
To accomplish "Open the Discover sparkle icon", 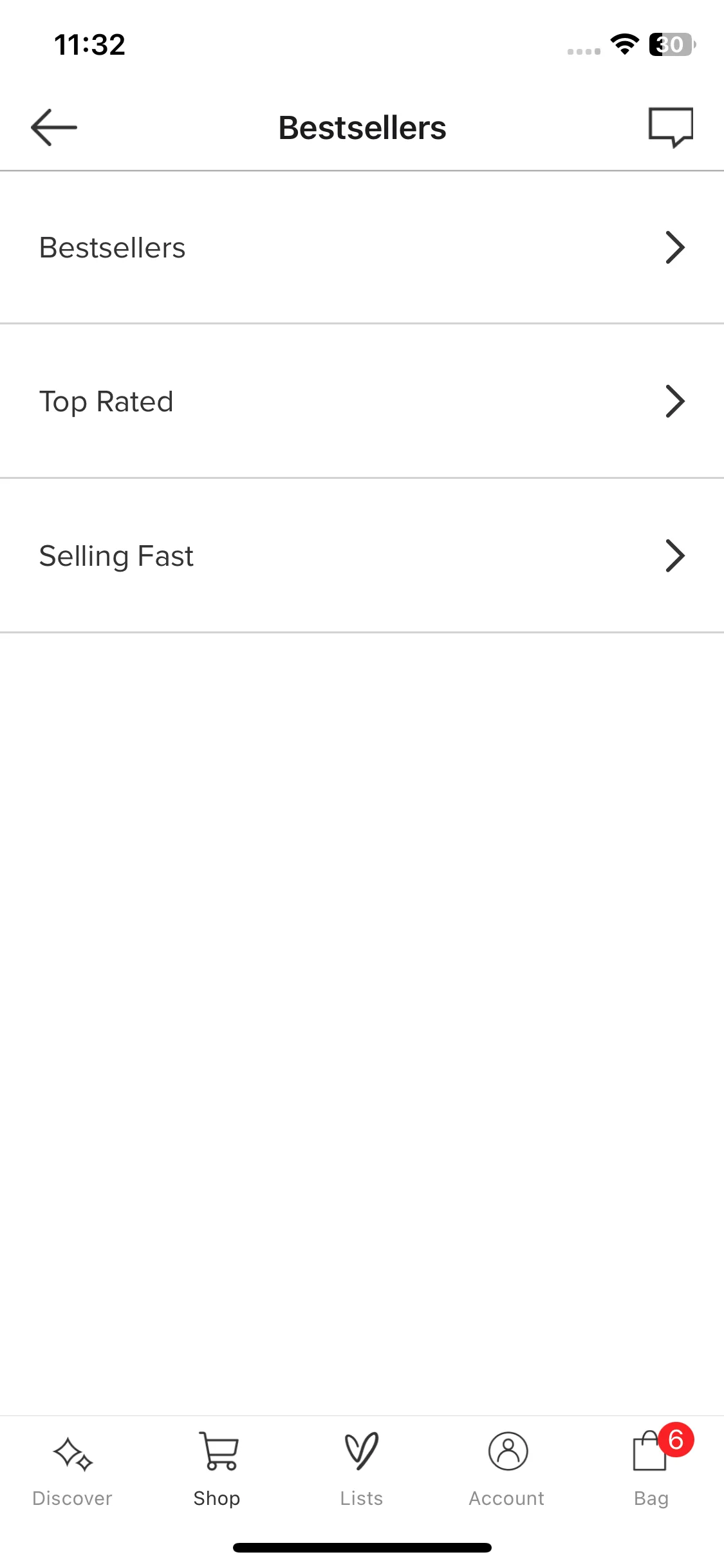I will (73, 1453).
